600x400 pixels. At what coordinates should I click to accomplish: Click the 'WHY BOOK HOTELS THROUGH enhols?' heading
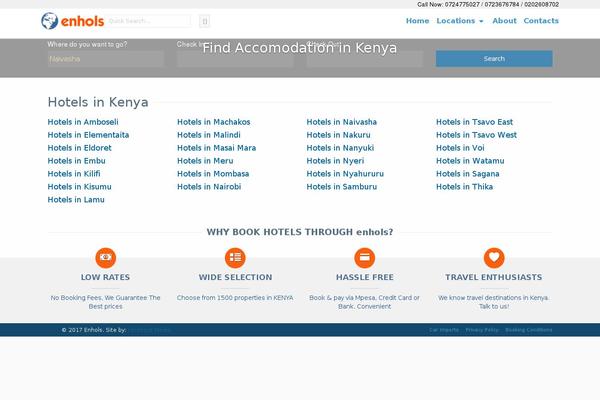(x=300, y=232)
